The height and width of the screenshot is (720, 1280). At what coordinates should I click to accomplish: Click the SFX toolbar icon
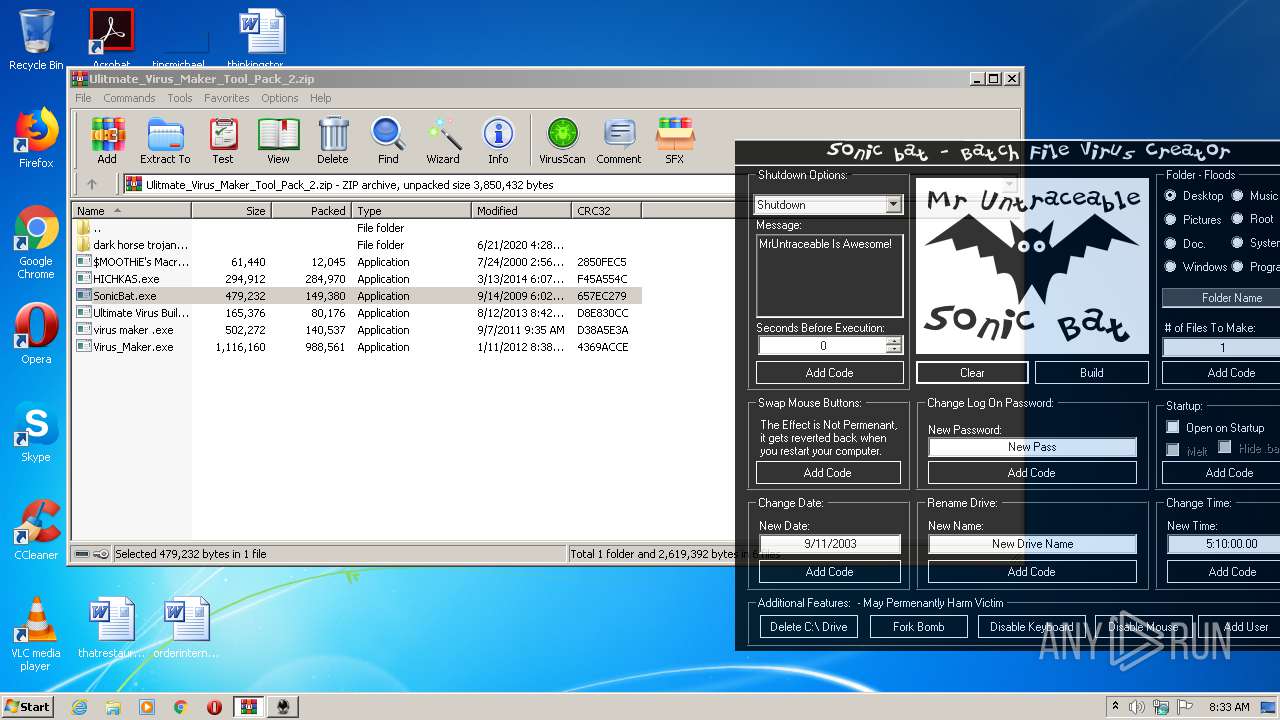(675, 141)
